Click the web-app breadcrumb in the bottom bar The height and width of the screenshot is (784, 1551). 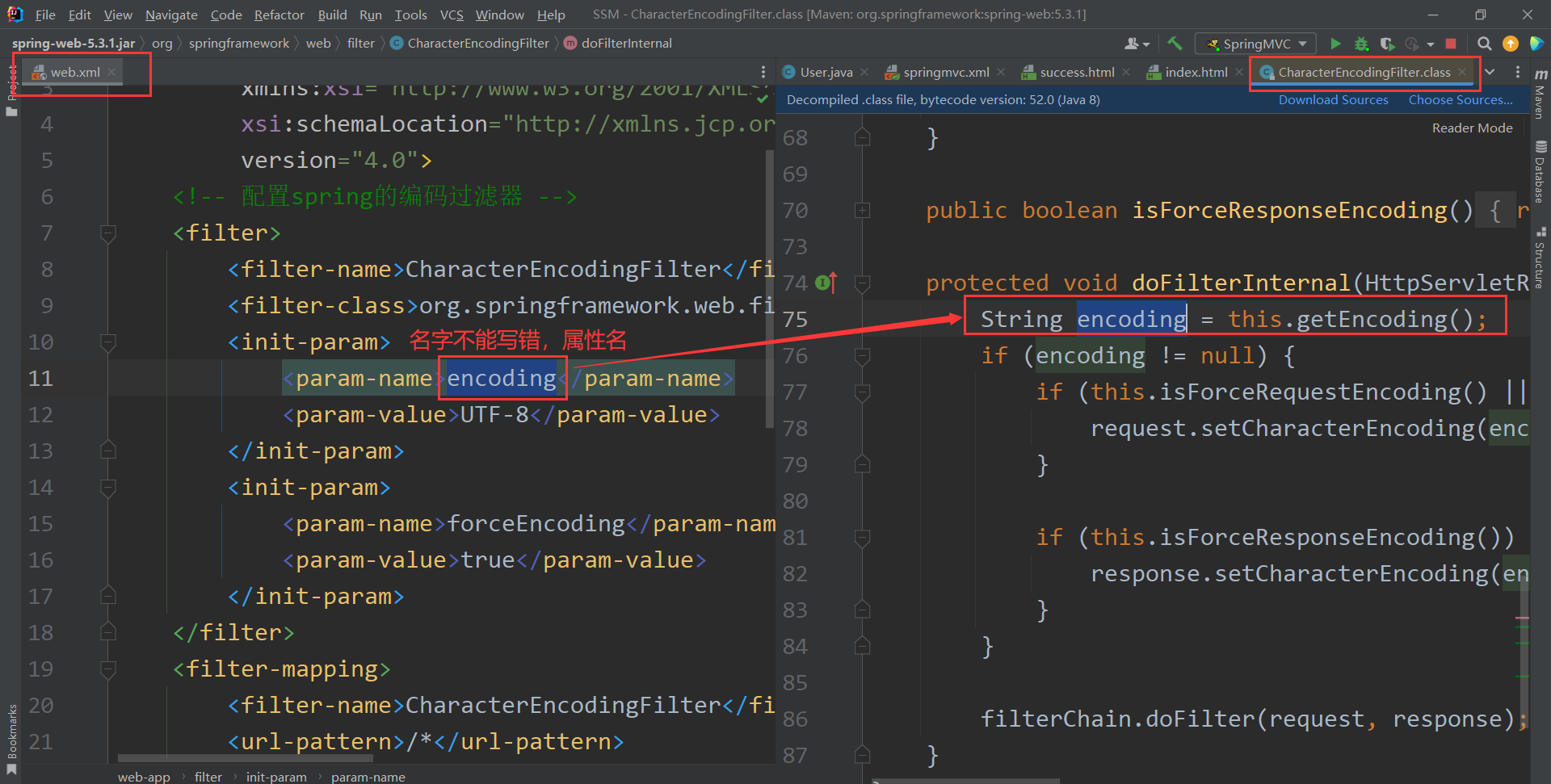click(x=144, y=777)
